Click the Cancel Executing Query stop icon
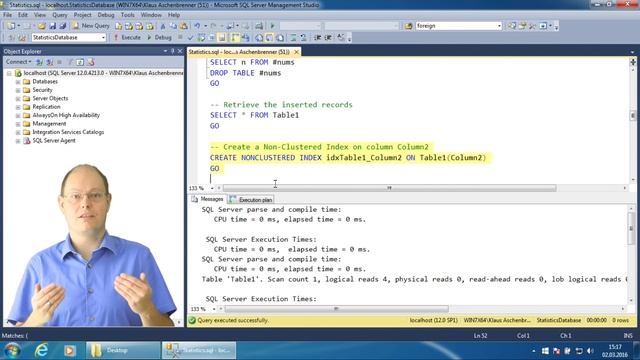The width and height of the screenshot is (640, 360). click(x=180, y=38)
